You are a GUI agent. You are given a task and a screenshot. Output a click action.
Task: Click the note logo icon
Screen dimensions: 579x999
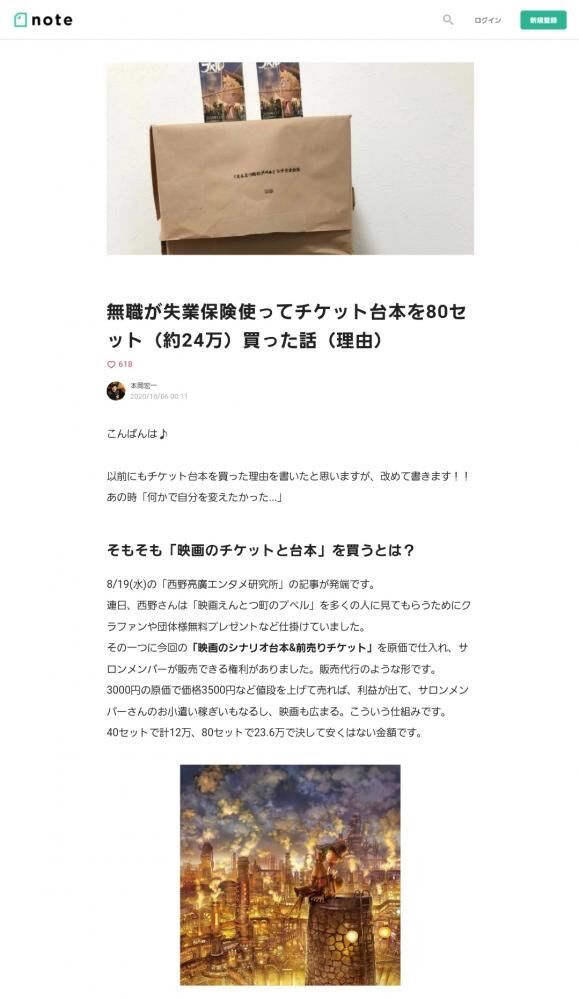(20, 20)
